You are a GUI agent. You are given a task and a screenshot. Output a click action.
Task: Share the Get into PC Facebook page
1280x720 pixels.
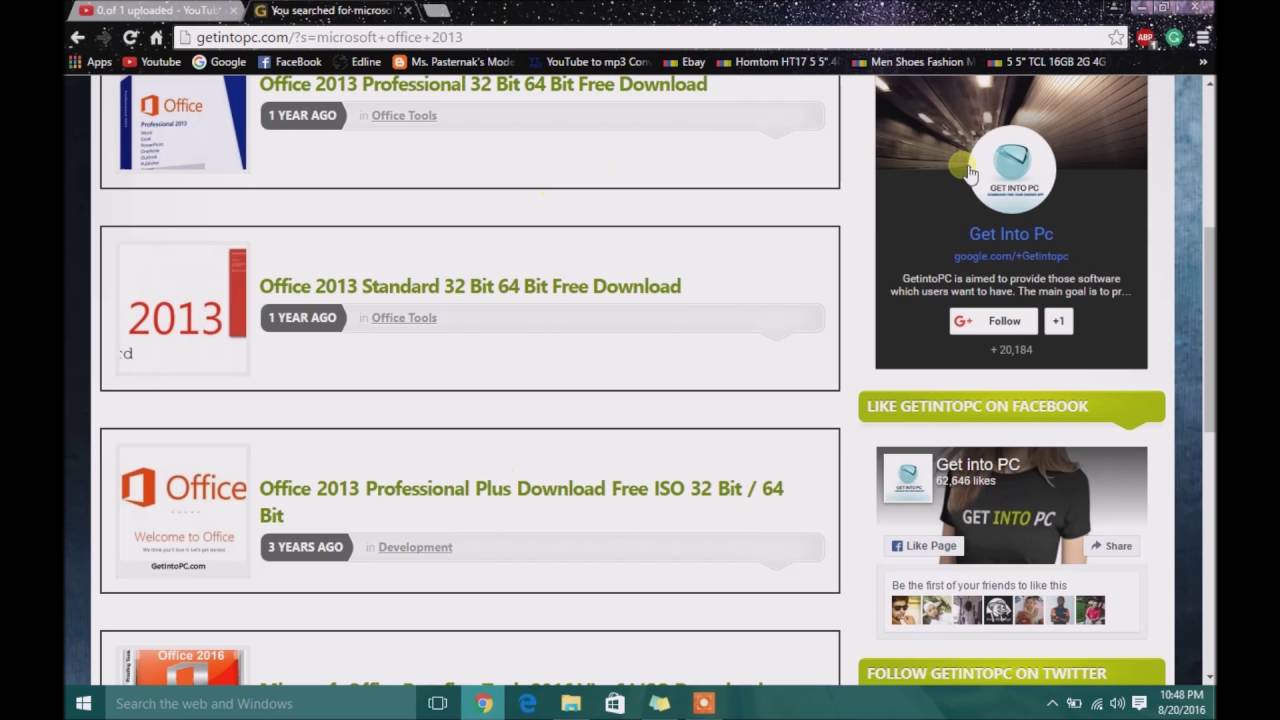[1112, 546]
